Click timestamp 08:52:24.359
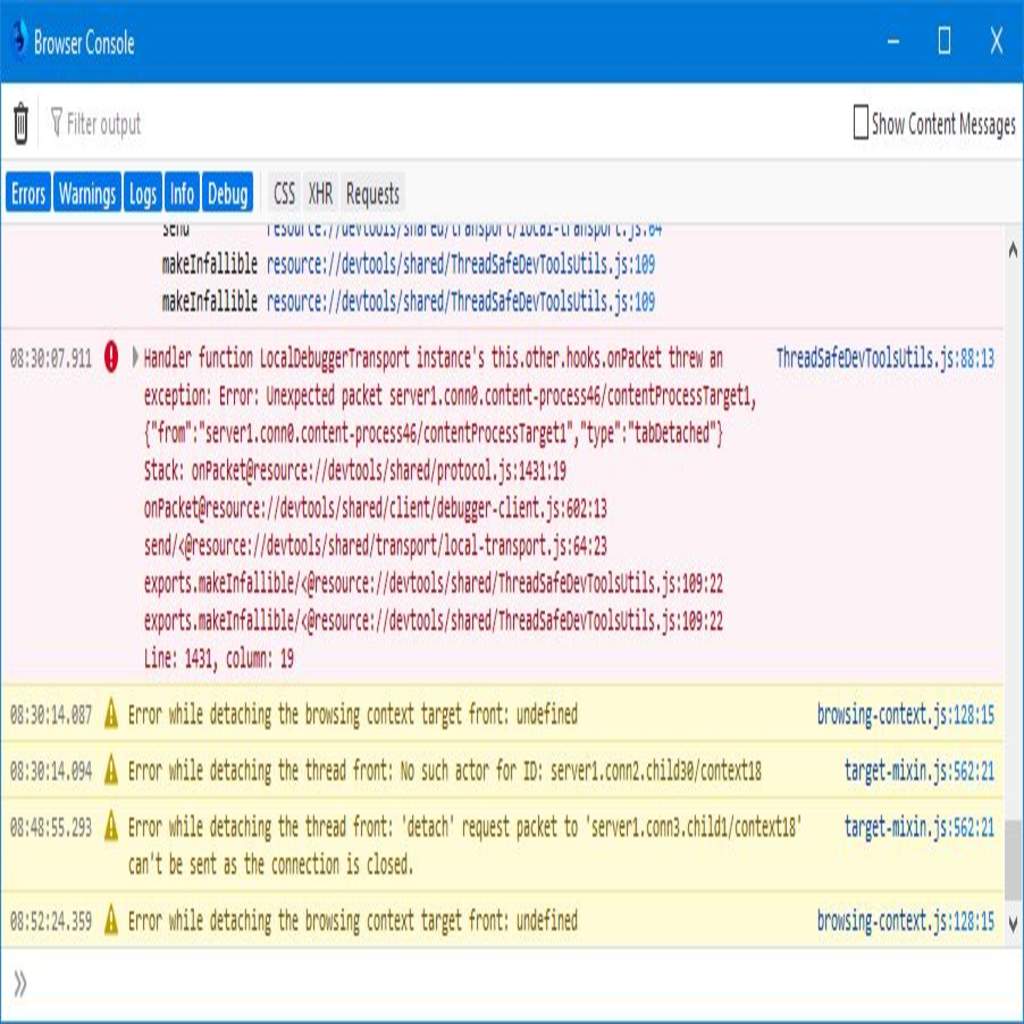Screen dimensions: 1024x1024 (51, 921)
